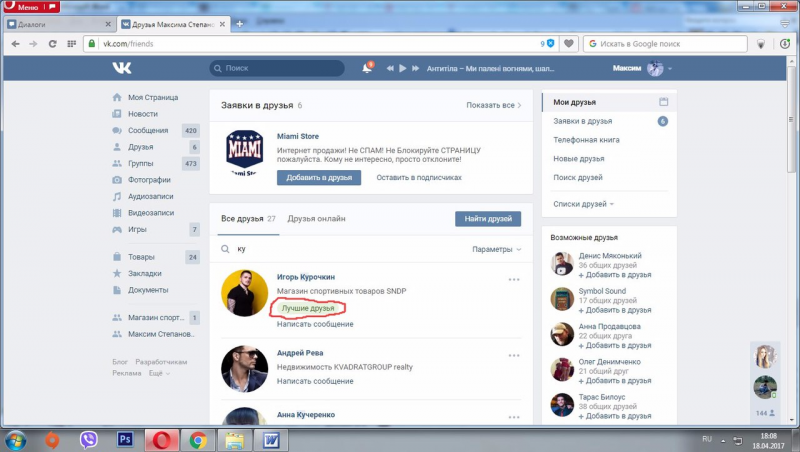Write message to Игорь Курочкин
The height and width of the screenshot is (452, 800).
[315, 324]
